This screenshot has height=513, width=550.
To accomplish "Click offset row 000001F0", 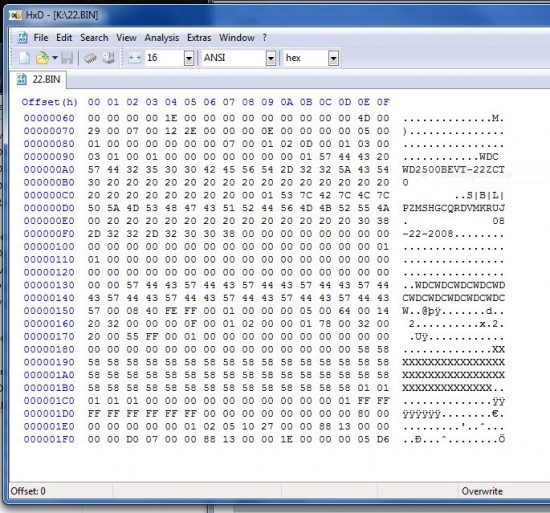I will pyautogui.click(x=49, y=440).
